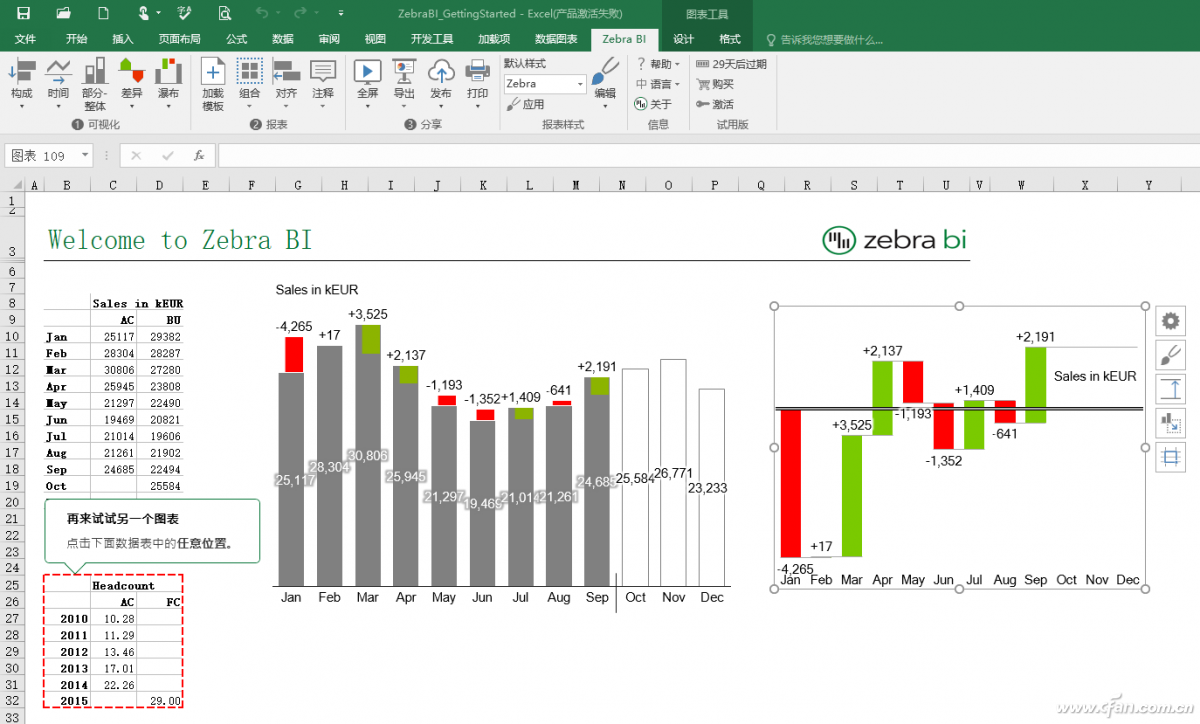Image resolution: width=1200 pixels, height=724 pixels.
Task: Click the zebra bi logo image
Action: click(x=895, y=240)
